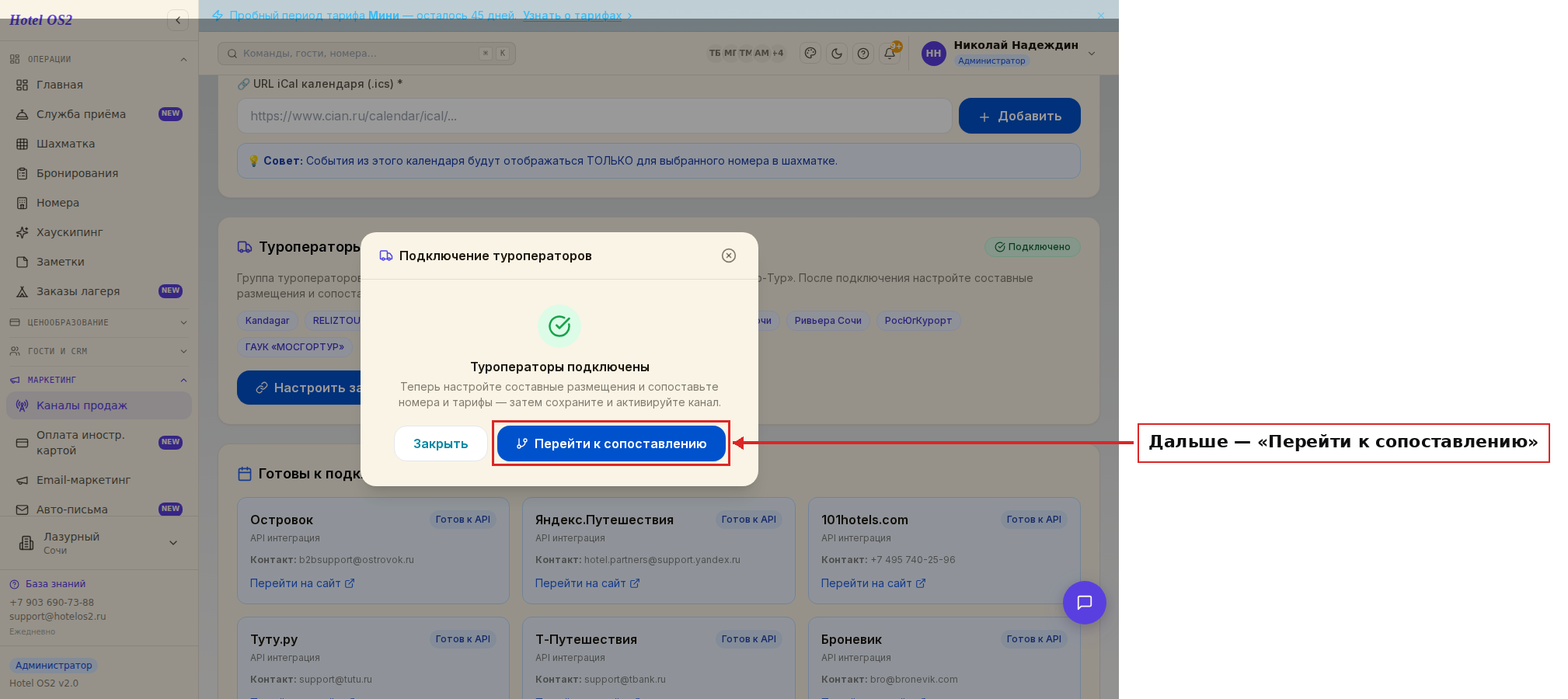Screen dimensions: 1568x699
Task: Open Номера menu item
Action: [99, 203]
